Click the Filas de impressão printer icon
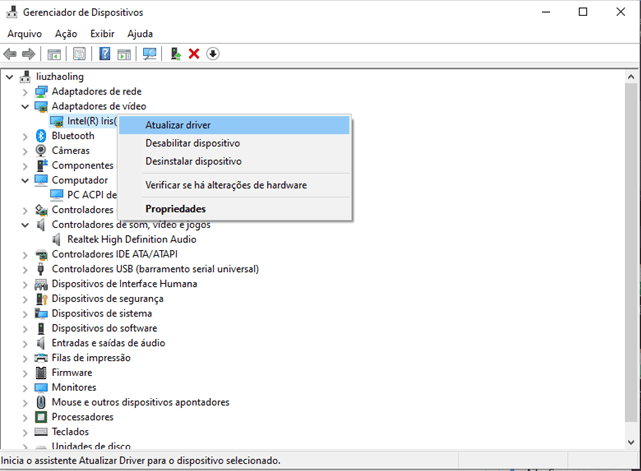 click(x=41, y=358)
